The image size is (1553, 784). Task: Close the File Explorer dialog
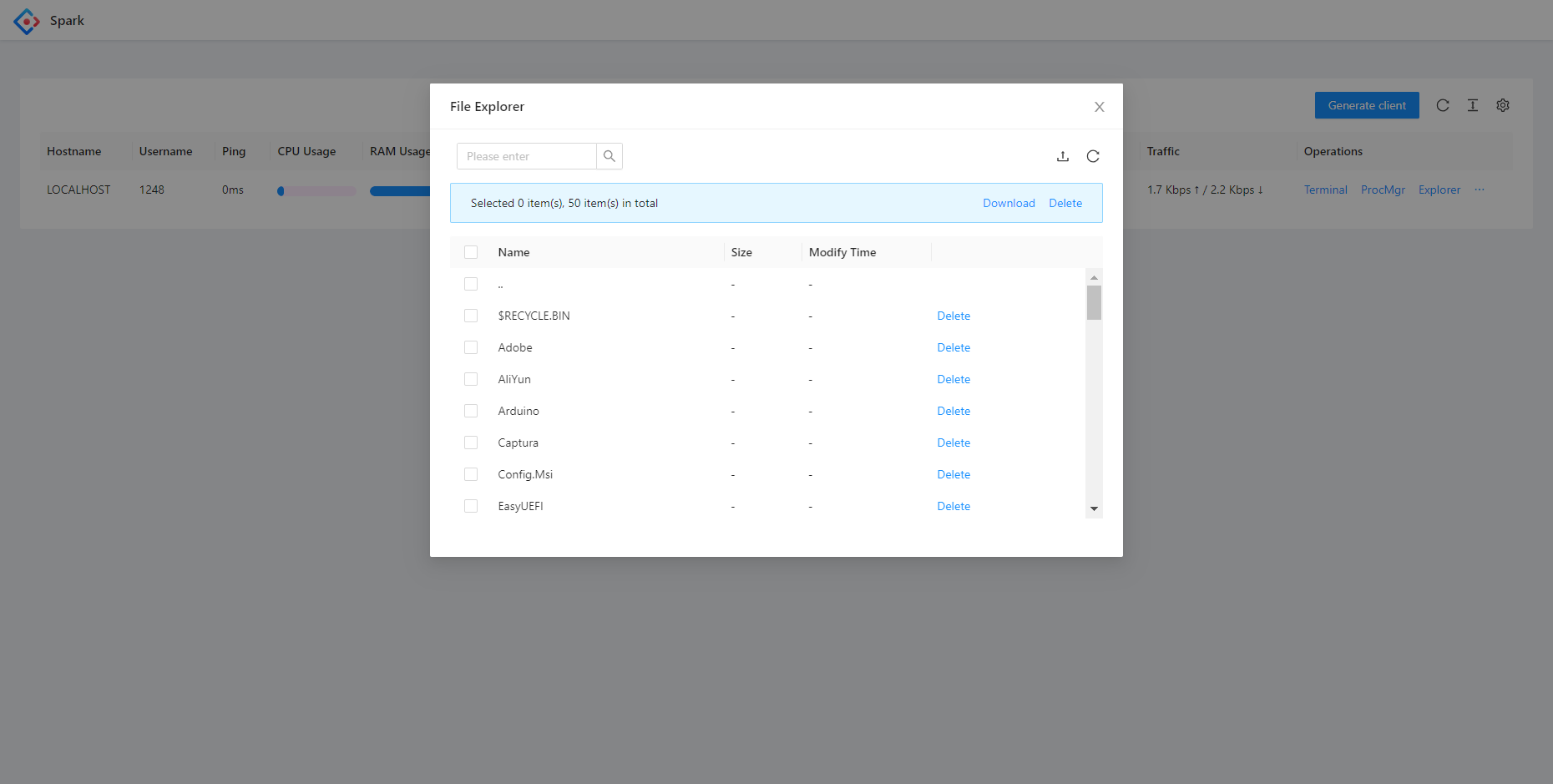[1100, 107]
